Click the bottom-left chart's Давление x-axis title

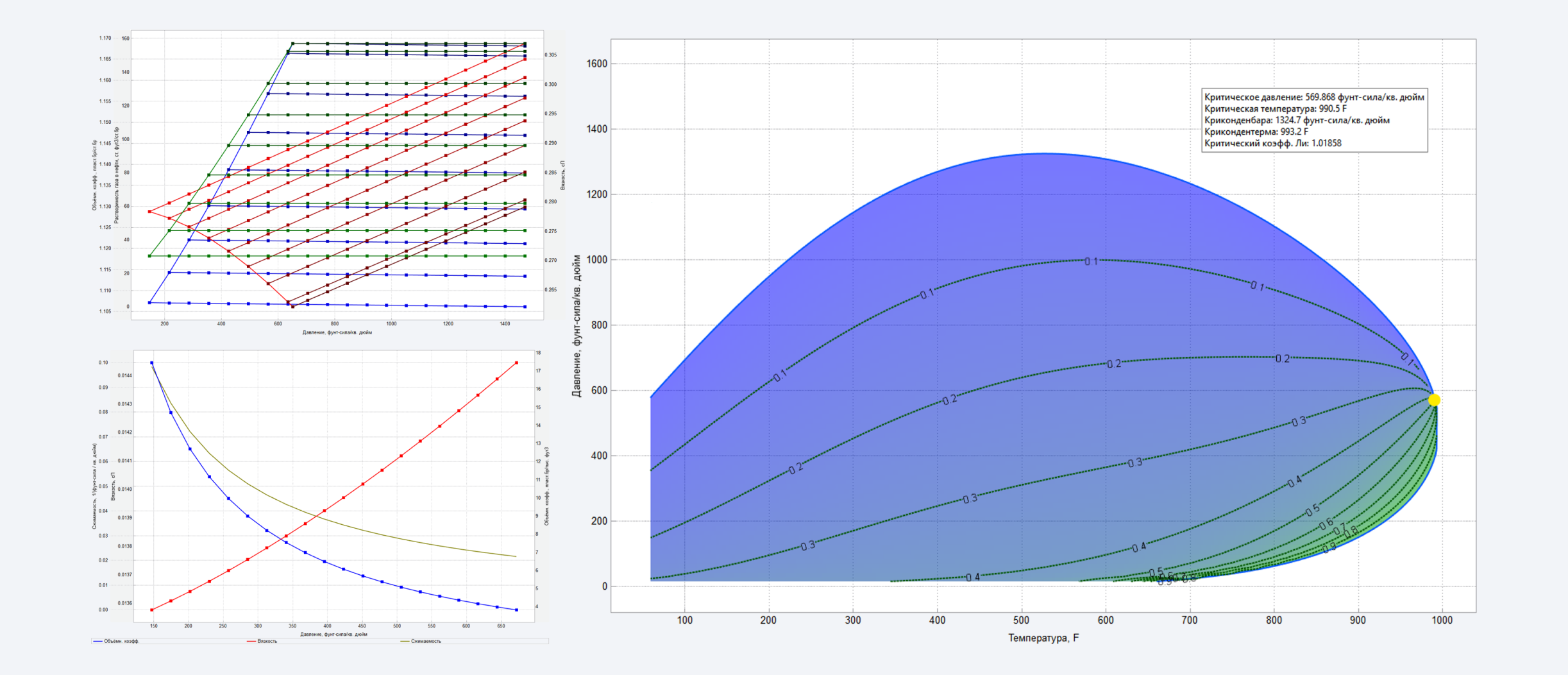click(x=333, y=634)
